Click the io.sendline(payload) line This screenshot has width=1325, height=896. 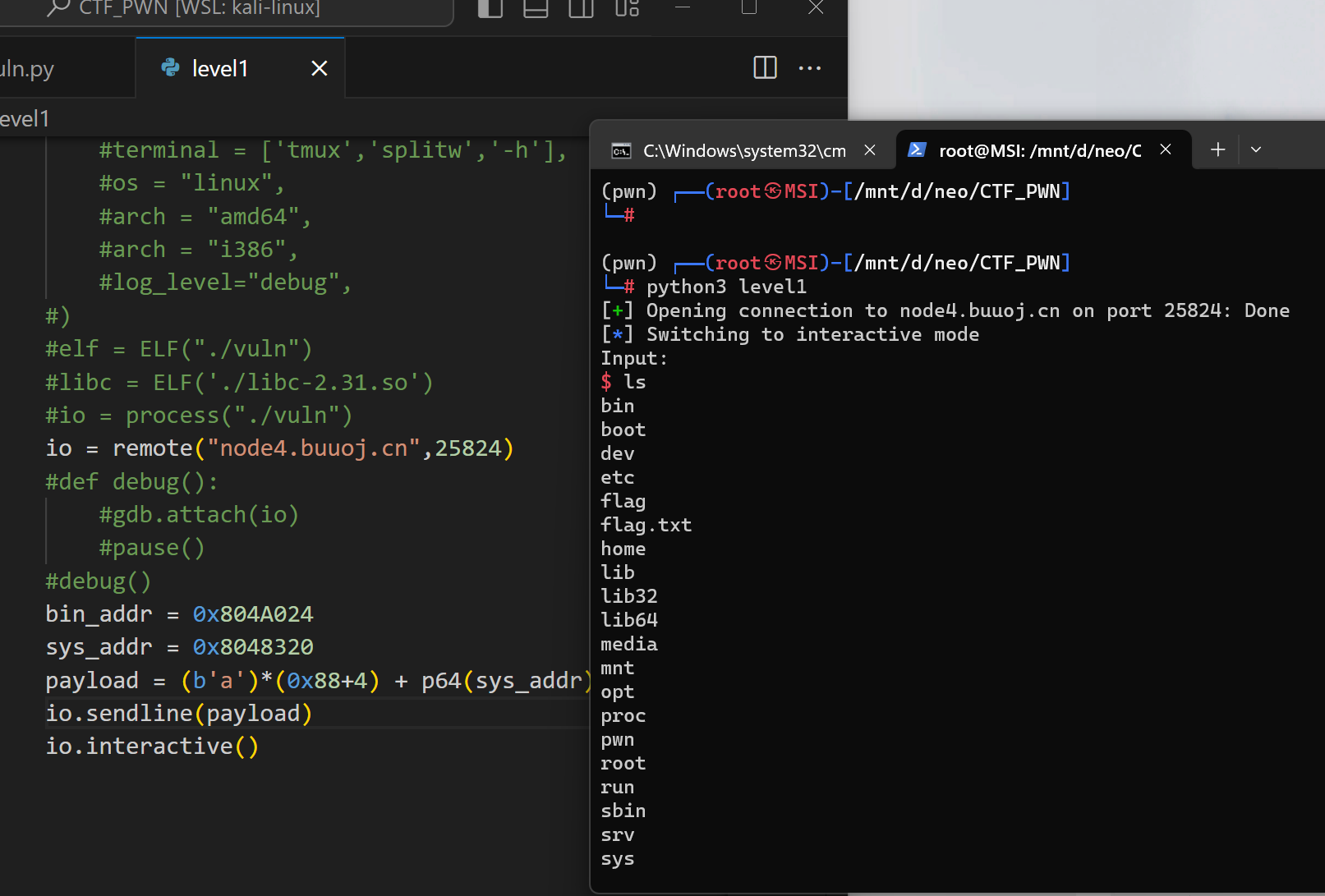point(179,714)
